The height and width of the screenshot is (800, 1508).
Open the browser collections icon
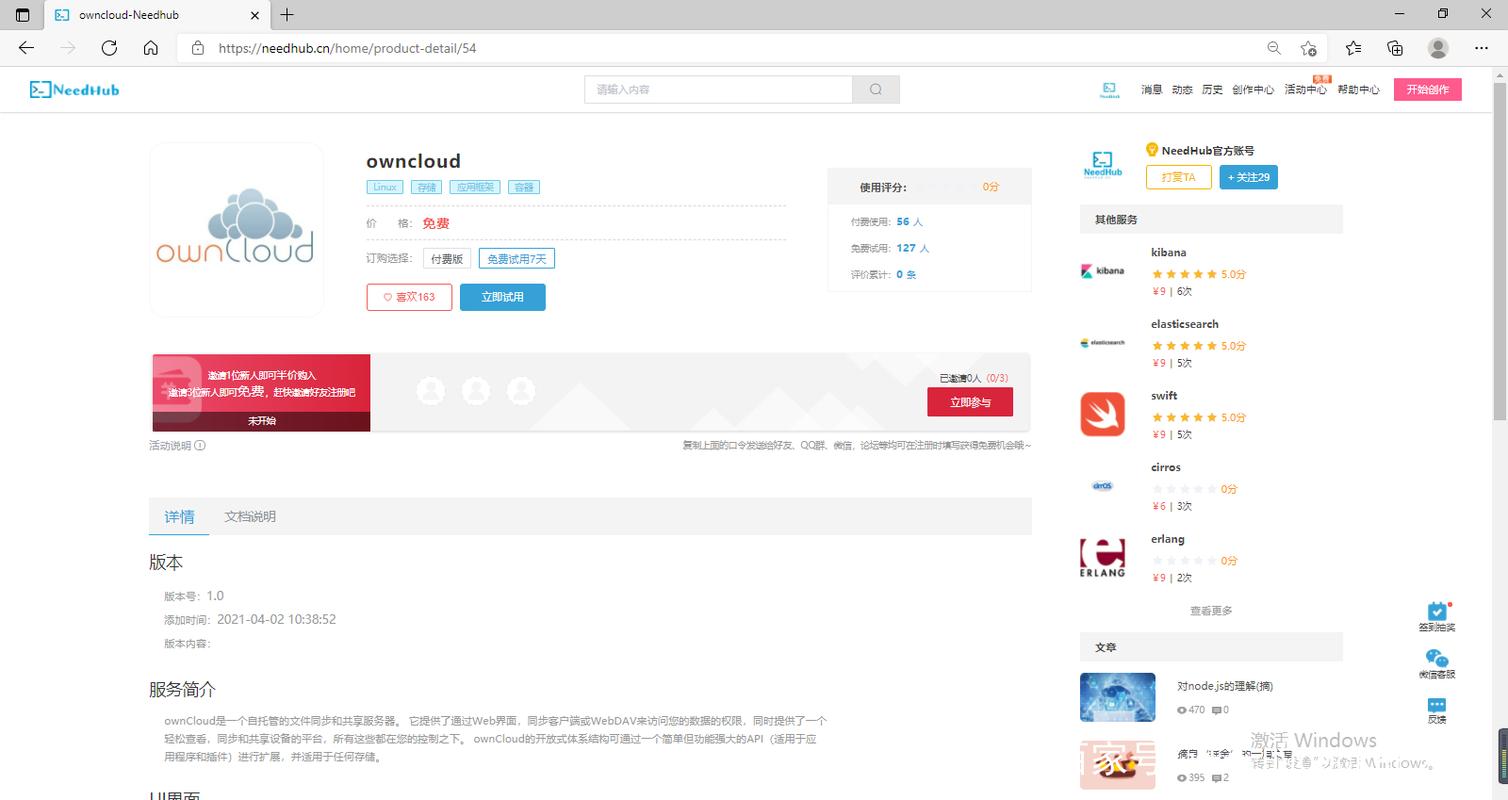[1395, 48]
